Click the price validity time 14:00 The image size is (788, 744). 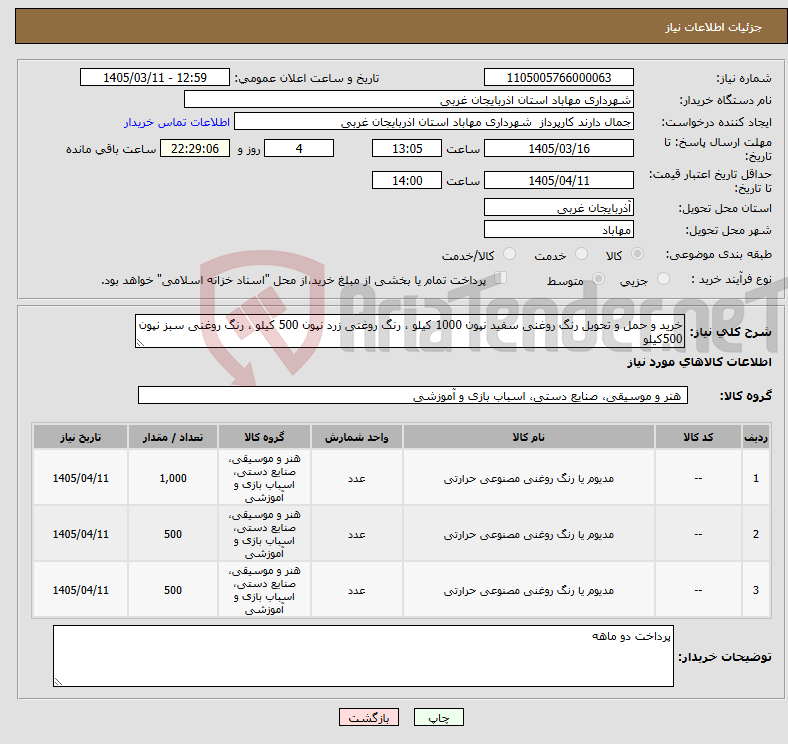pyautogui.click(x=407, y=180)
